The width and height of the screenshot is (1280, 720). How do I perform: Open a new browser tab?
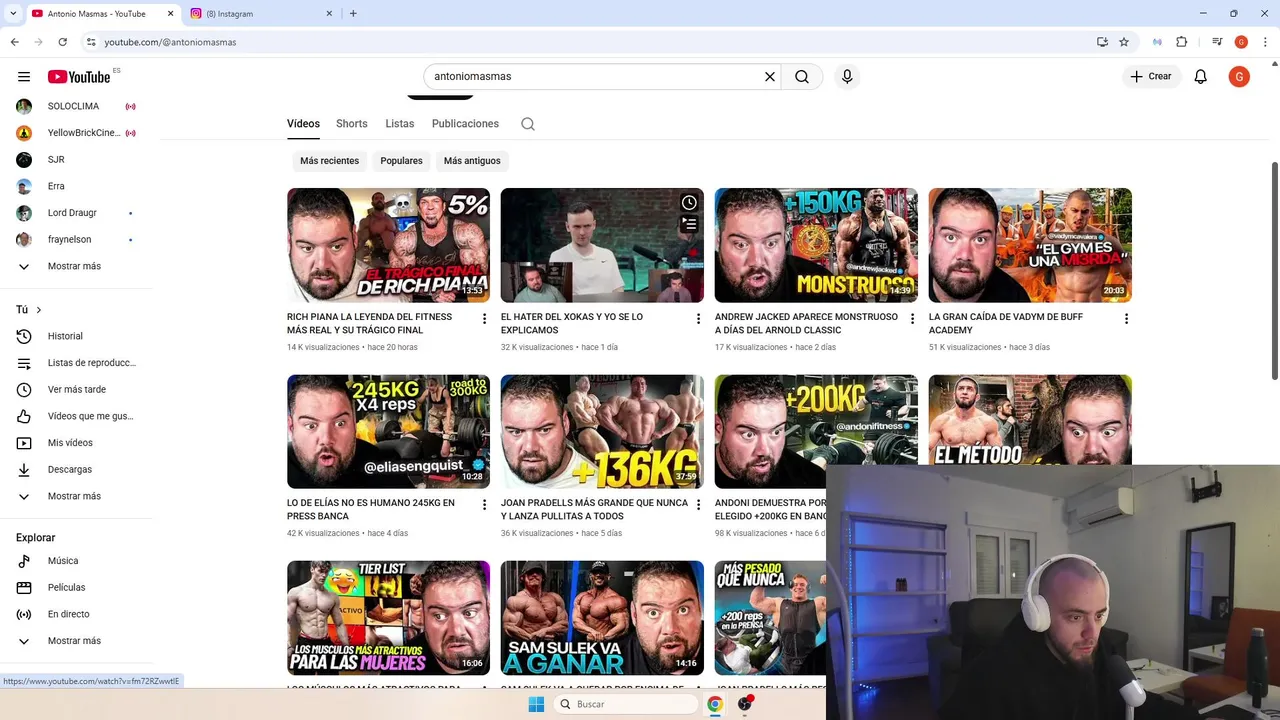pos(353,13)
